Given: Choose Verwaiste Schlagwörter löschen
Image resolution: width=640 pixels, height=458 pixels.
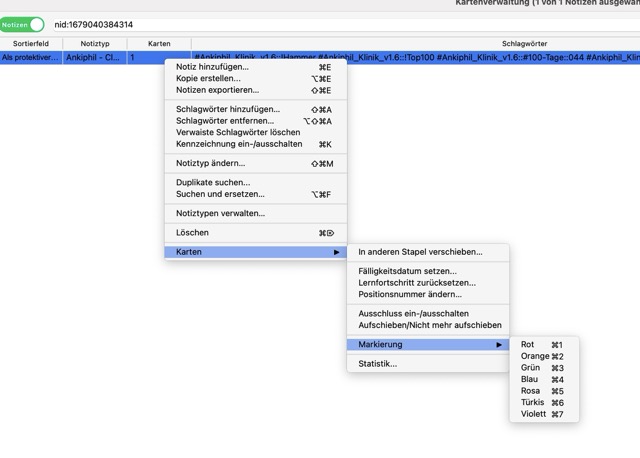Looking at the screenshot, I should tap(238, 132).
